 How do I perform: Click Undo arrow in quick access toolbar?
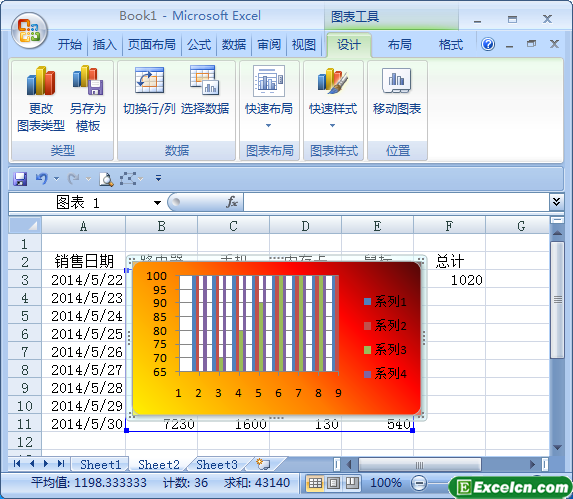42,179
